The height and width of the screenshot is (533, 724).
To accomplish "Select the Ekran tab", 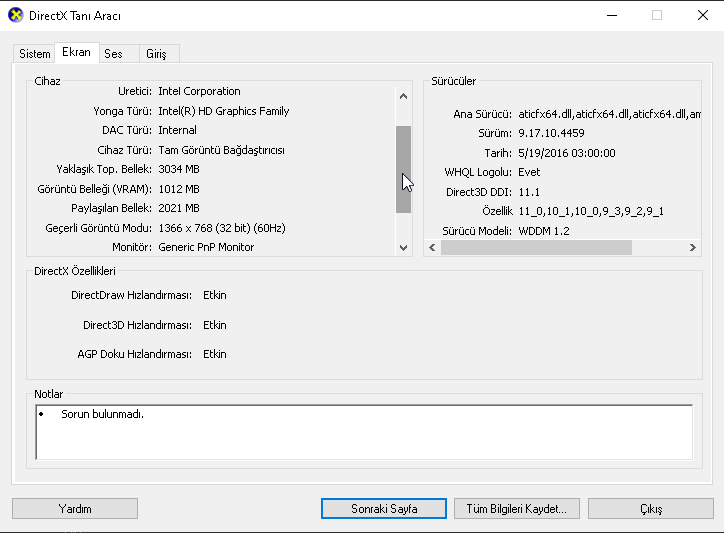I will tap(76, 52).
